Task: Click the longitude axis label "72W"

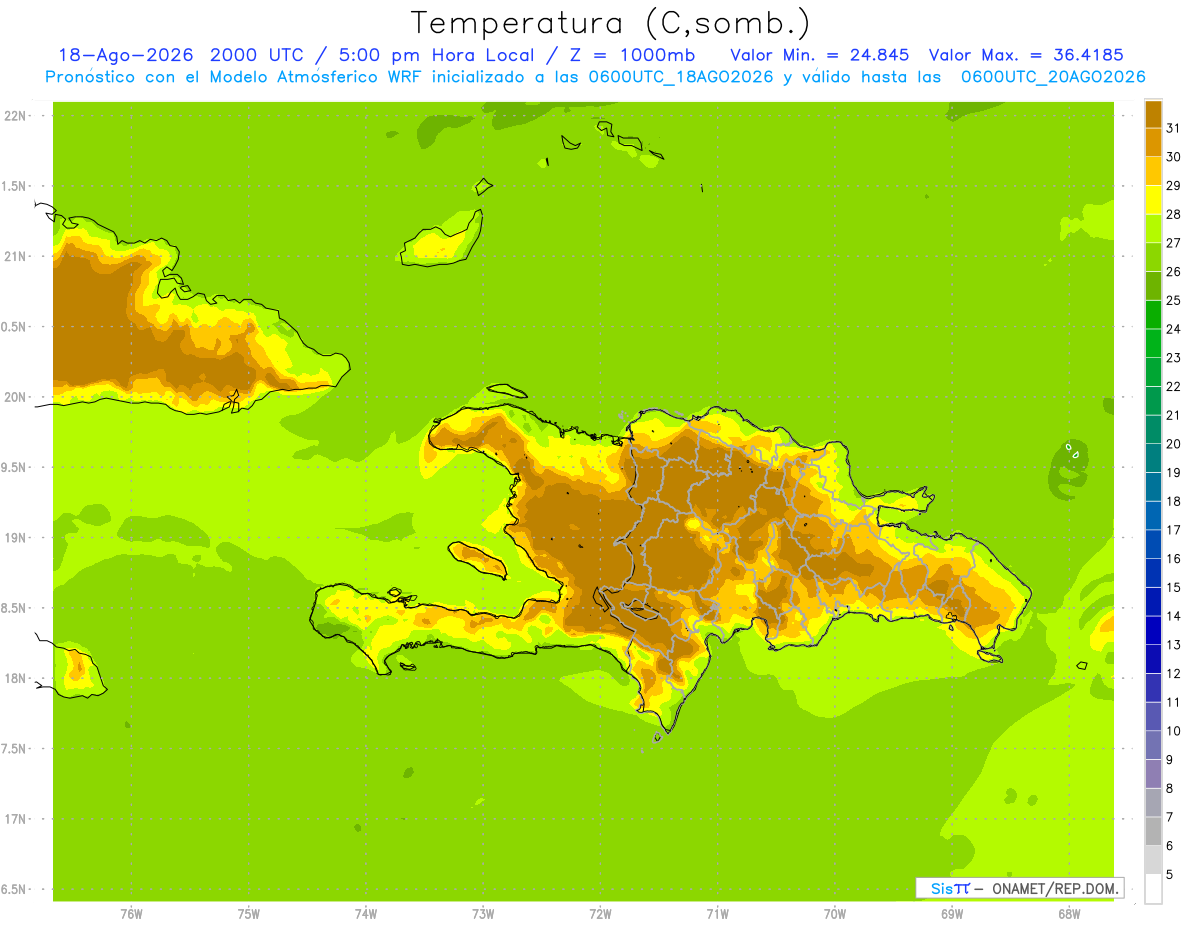Action: [x=600, y=913]
